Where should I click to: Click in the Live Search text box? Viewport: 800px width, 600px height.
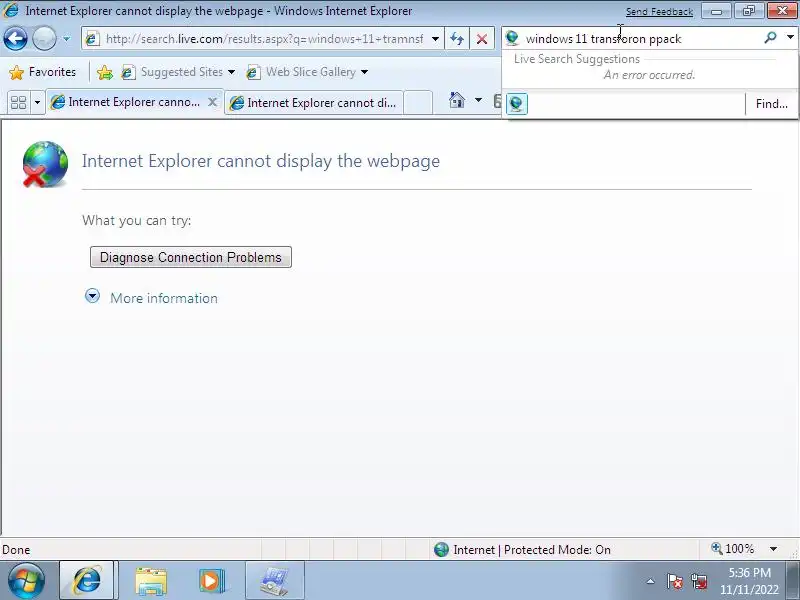coord(643,39)
